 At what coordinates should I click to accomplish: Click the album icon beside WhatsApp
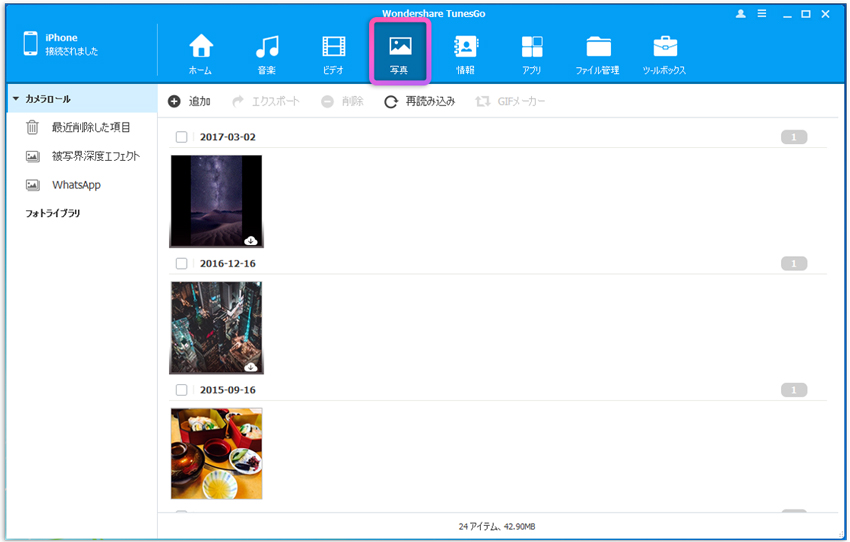pos(33,185)
